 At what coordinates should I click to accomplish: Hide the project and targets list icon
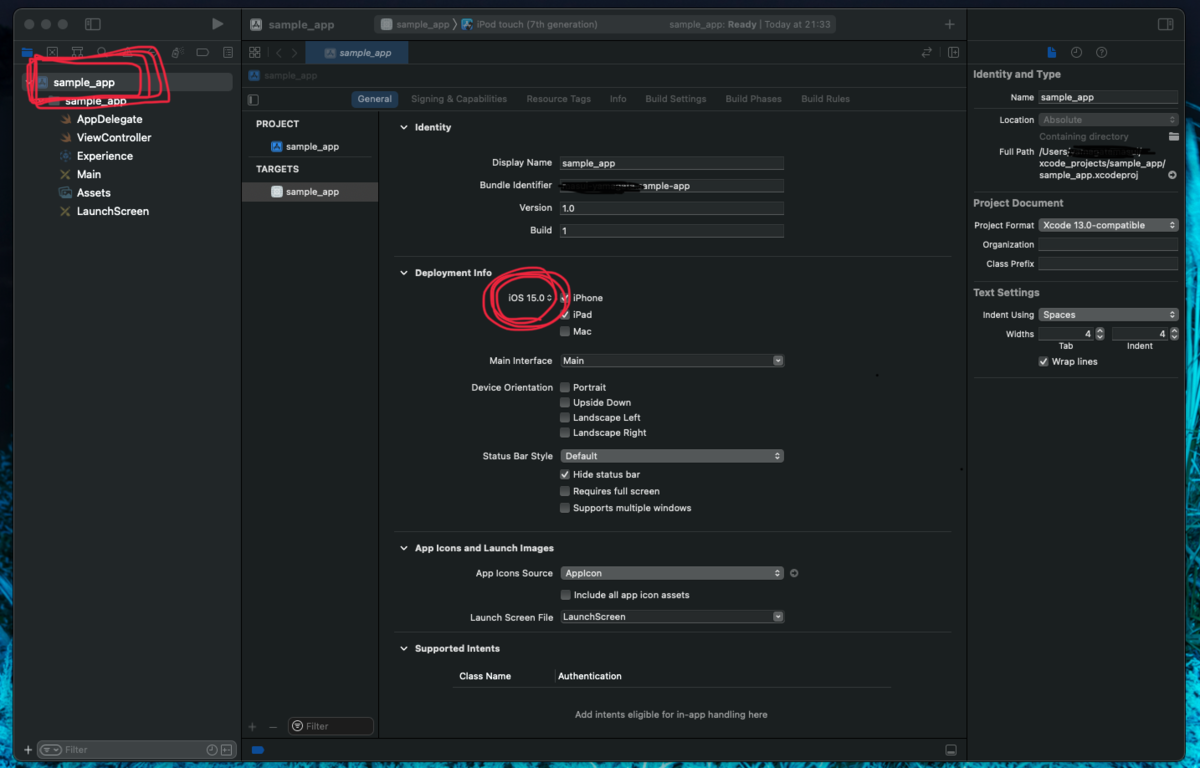(x=253, y=99)
